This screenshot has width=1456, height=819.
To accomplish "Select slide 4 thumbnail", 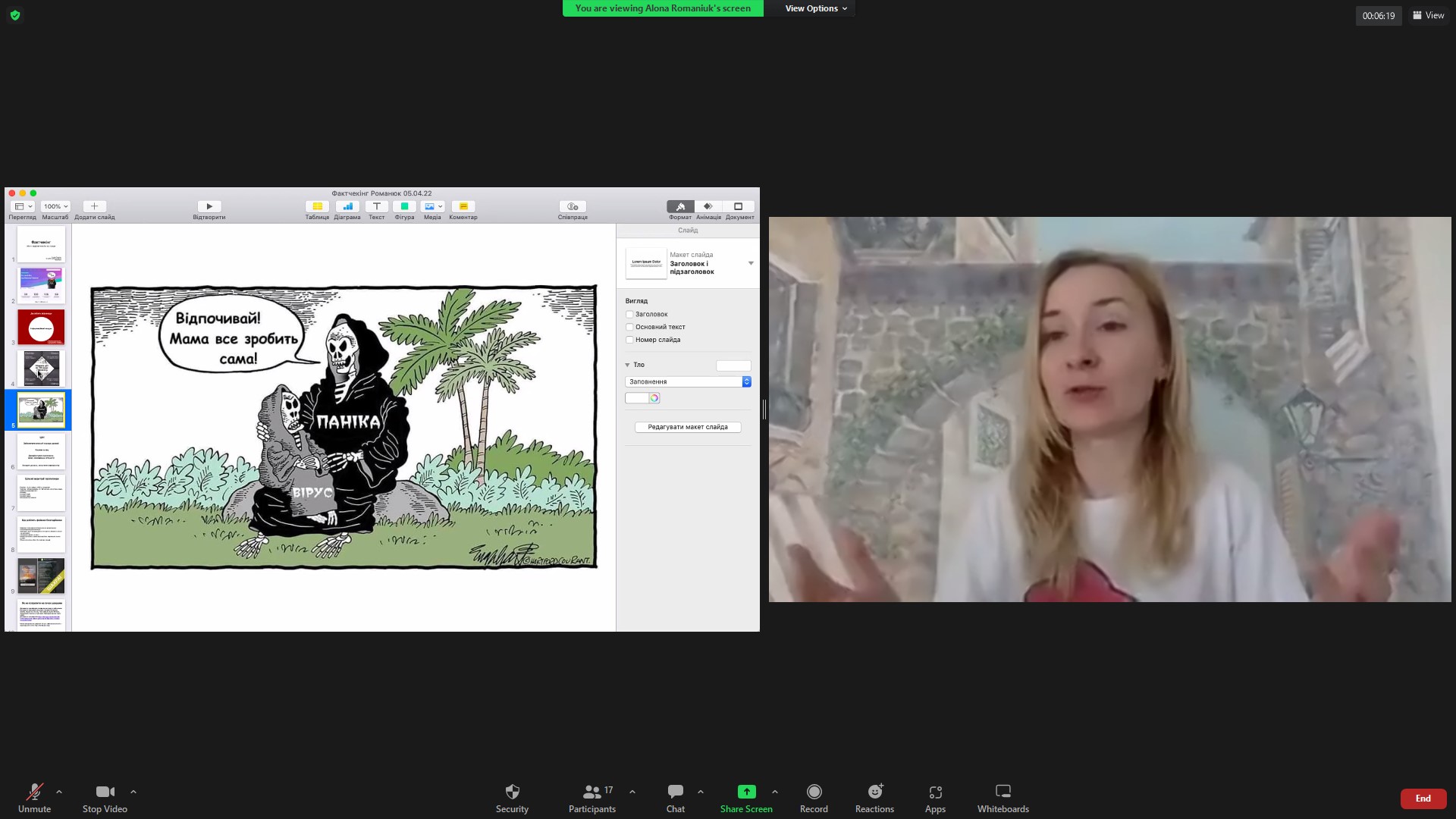I will tap(41, 369).
